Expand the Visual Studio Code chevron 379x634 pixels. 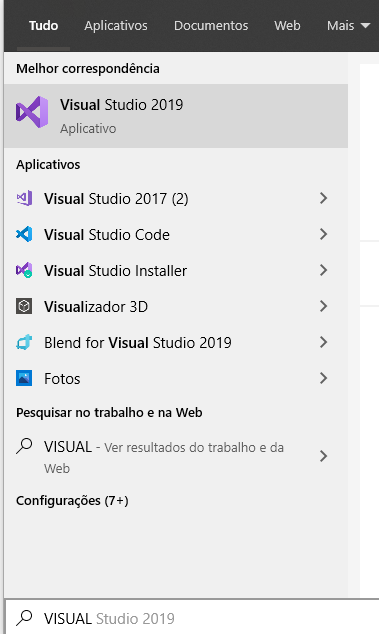[323, 234]
